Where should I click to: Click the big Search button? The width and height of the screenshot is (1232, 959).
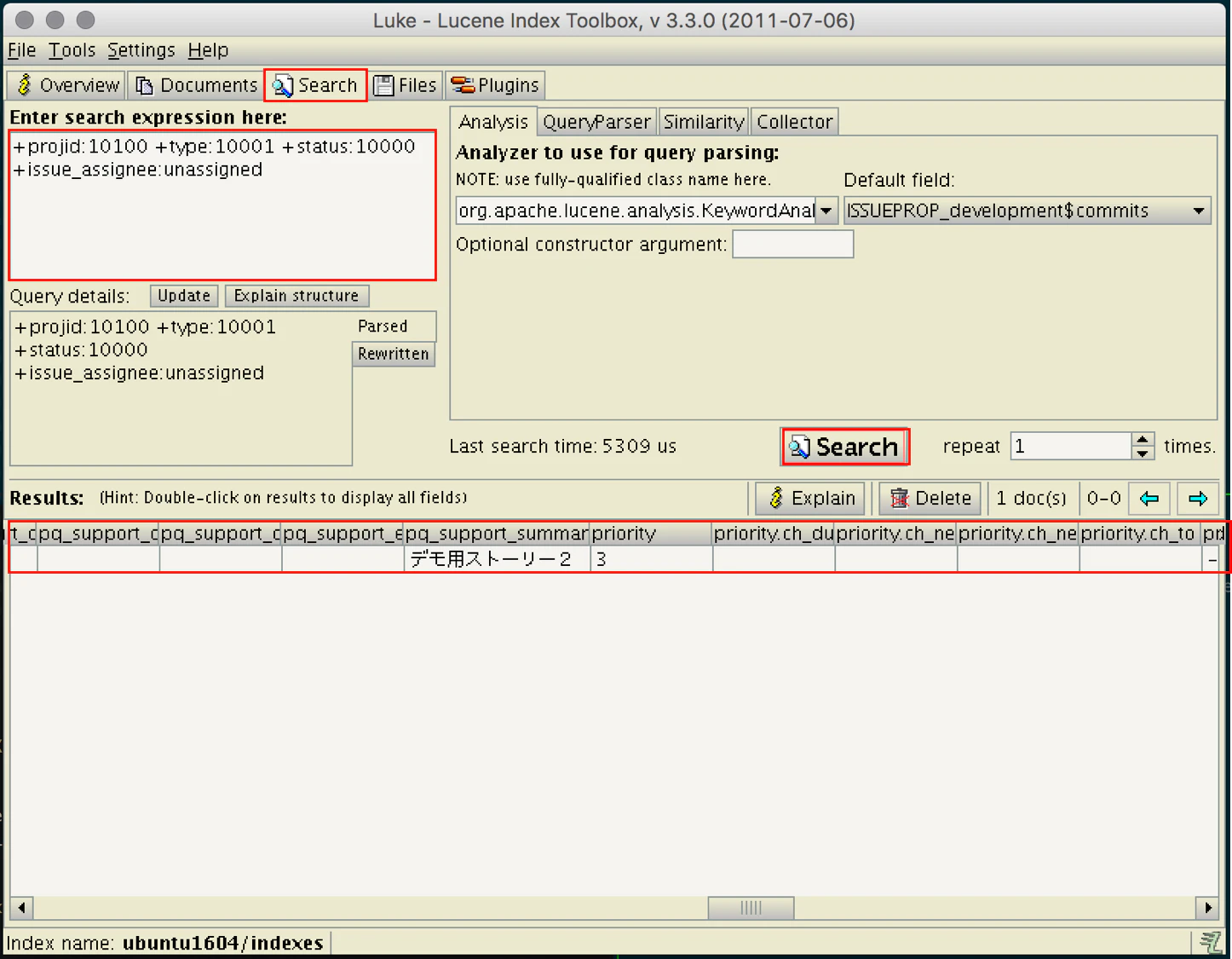pyautogui.click(x=845, y=447)
